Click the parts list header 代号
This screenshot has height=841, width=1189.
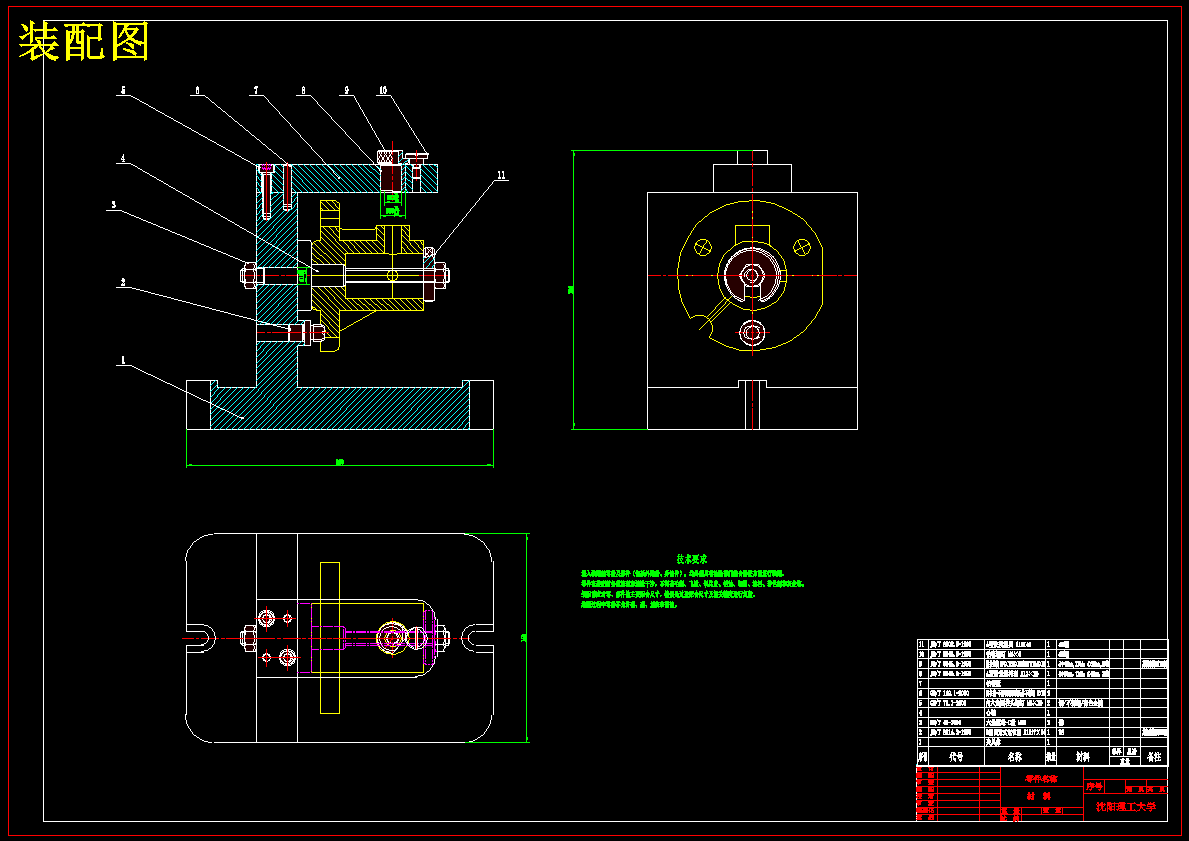(x=956, y=757)
